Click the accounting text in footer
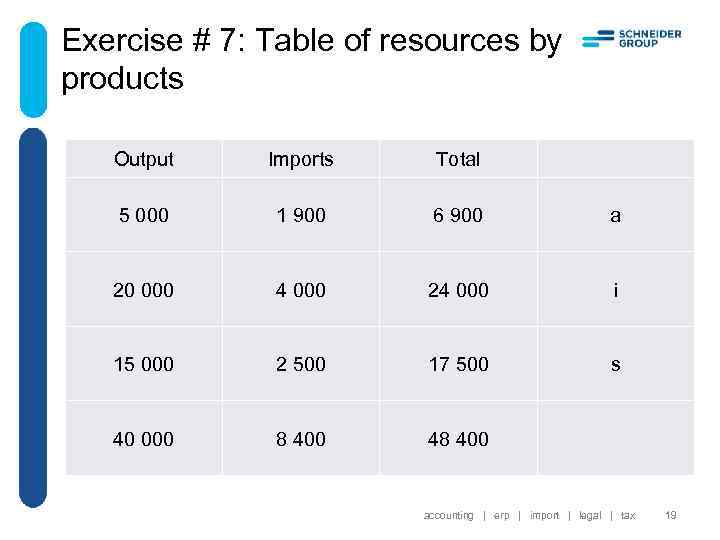 coord(448,516)
